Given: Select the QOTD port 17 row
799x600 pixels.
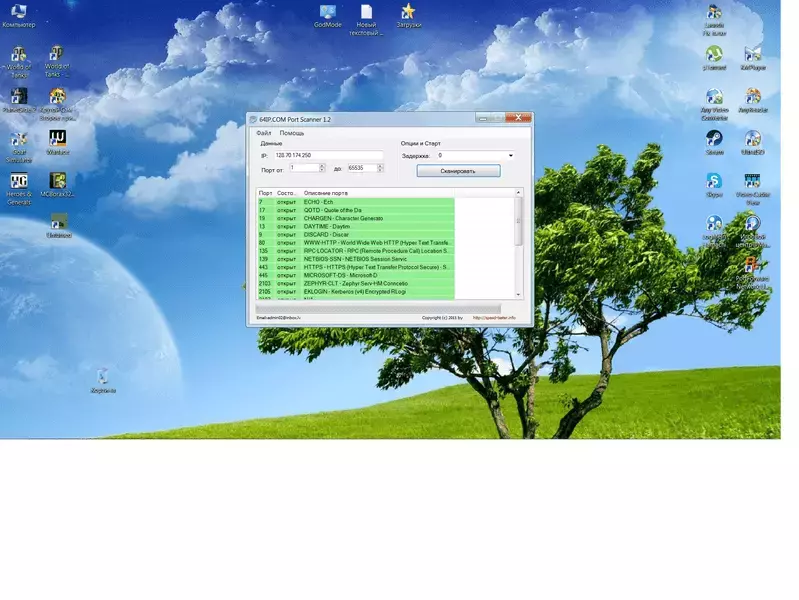Looking at the screenshot, I should [356, 210].
